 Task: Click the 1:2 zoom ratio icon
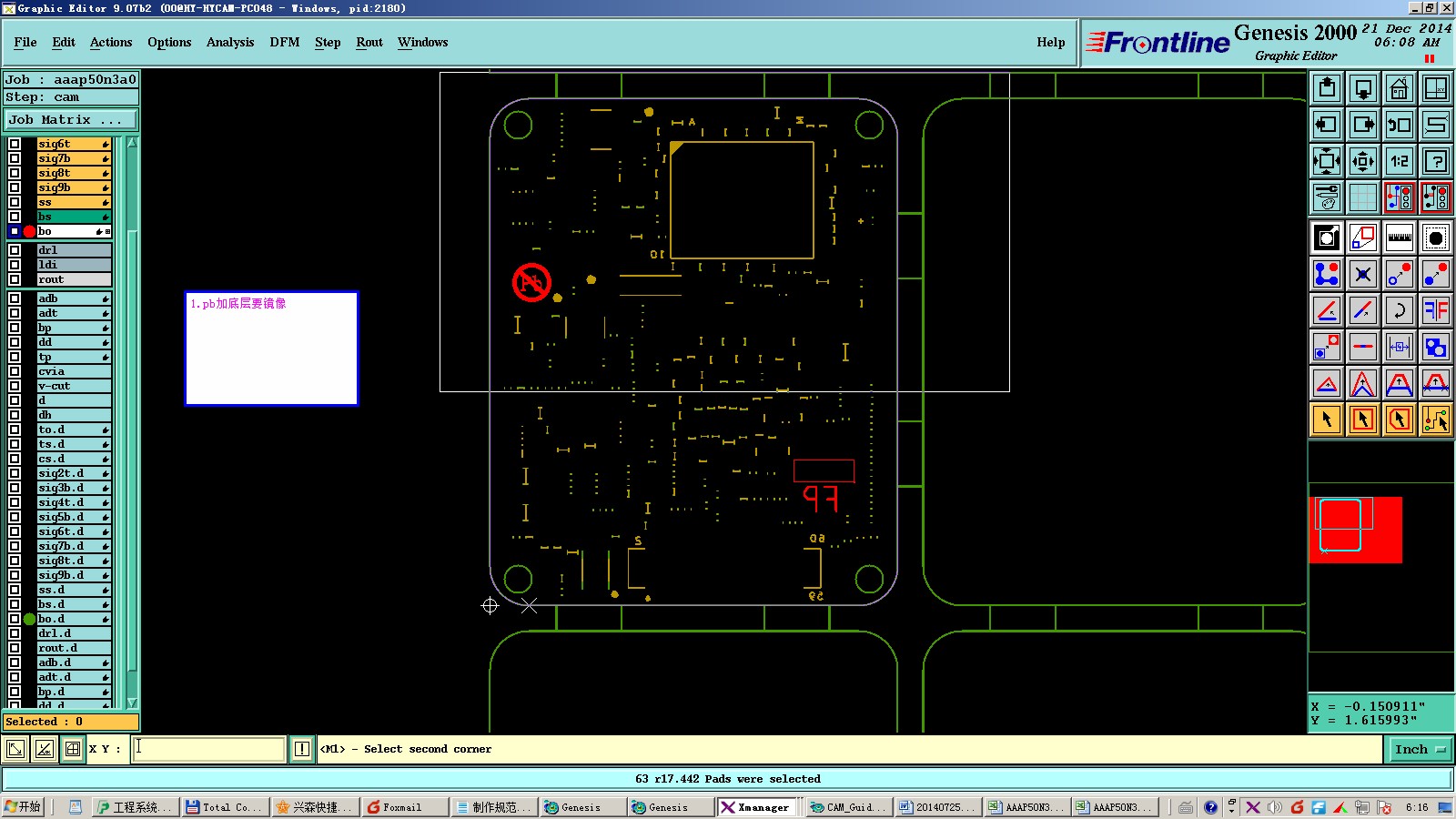[x=1400, y=161]
